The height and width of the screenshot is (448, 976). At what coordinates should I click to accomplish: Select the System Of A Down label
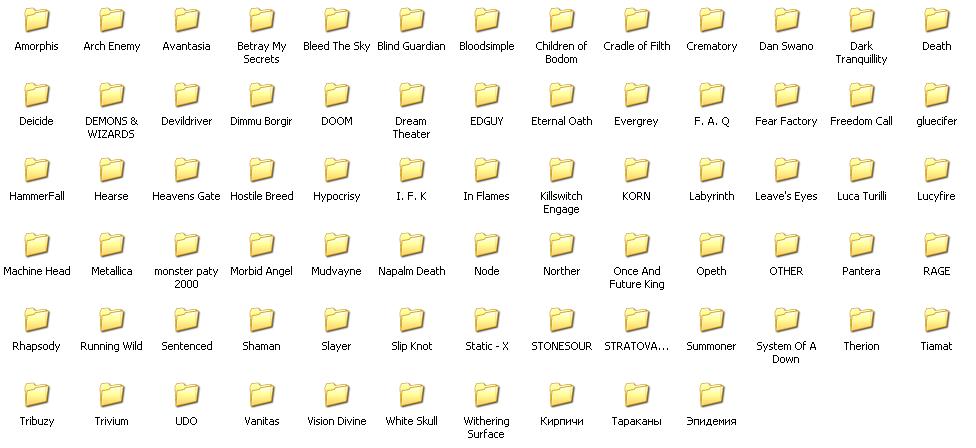(786, 352)
